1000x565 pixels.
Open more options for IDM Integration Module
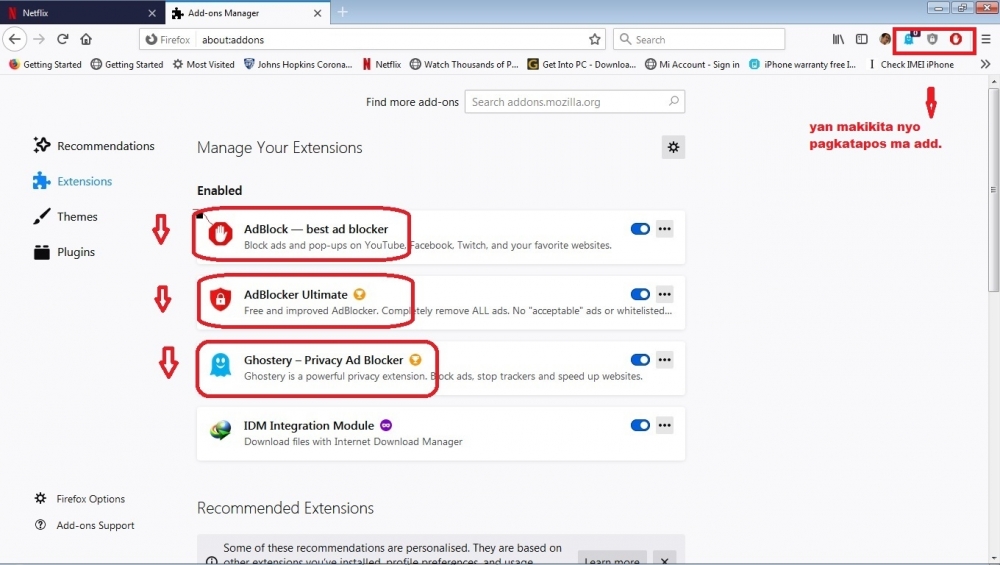[x=665, y=425]
